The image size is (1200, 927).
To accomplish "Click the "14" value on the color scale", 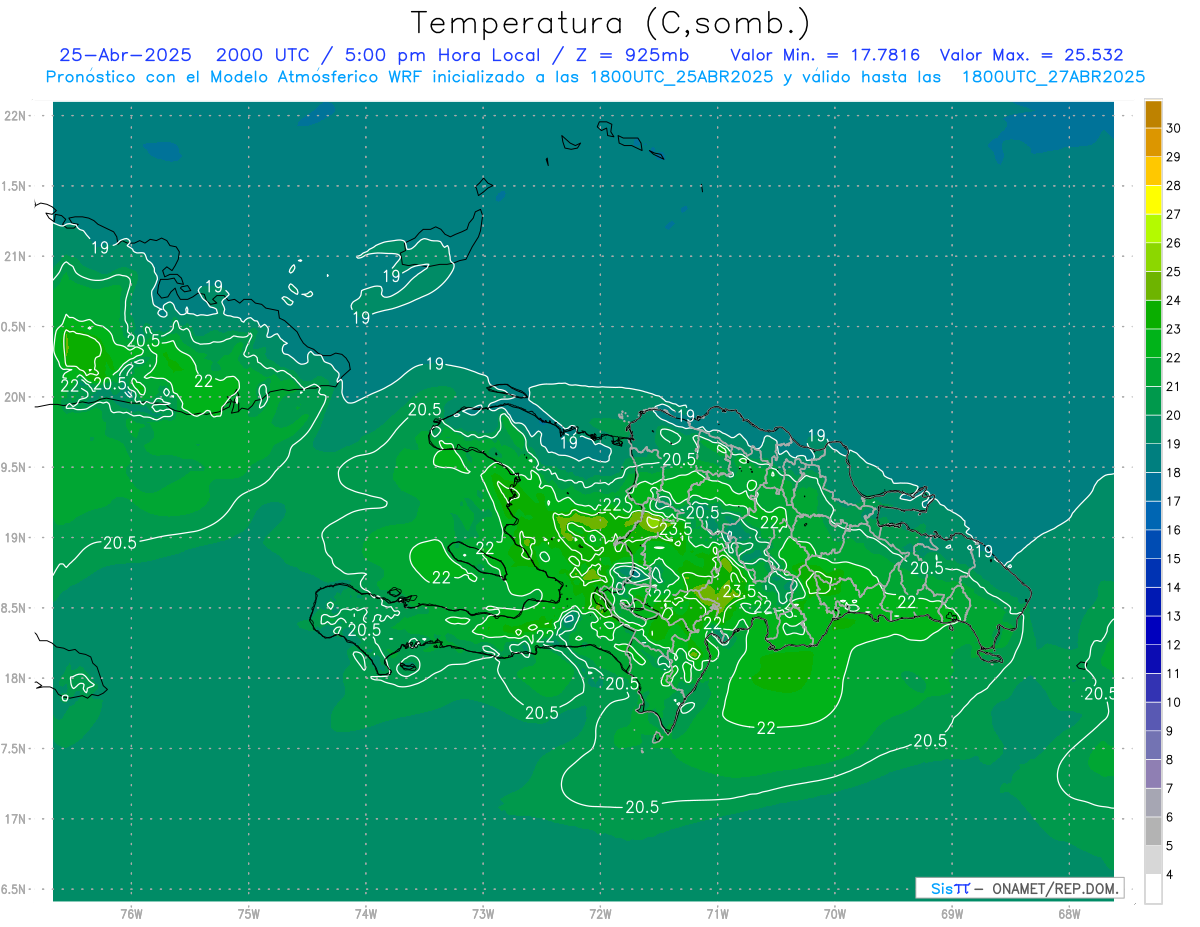I will (1175, 587).
